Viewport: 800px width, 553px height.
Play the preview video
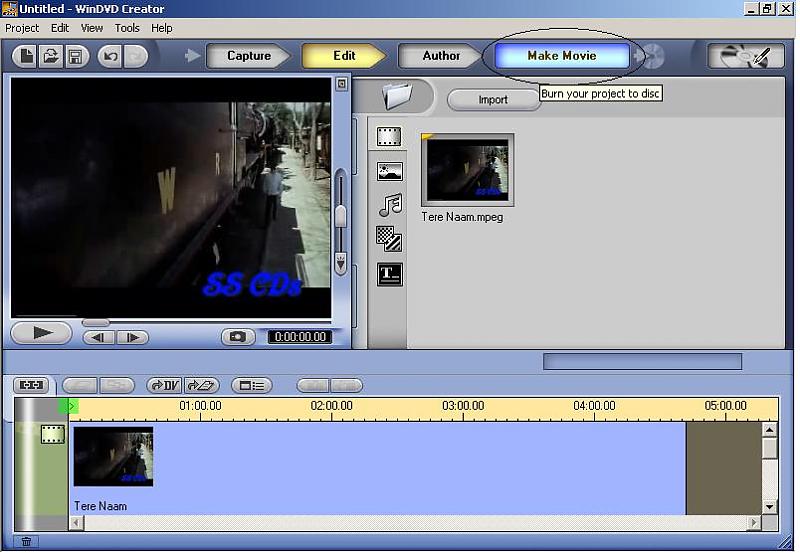41,334
